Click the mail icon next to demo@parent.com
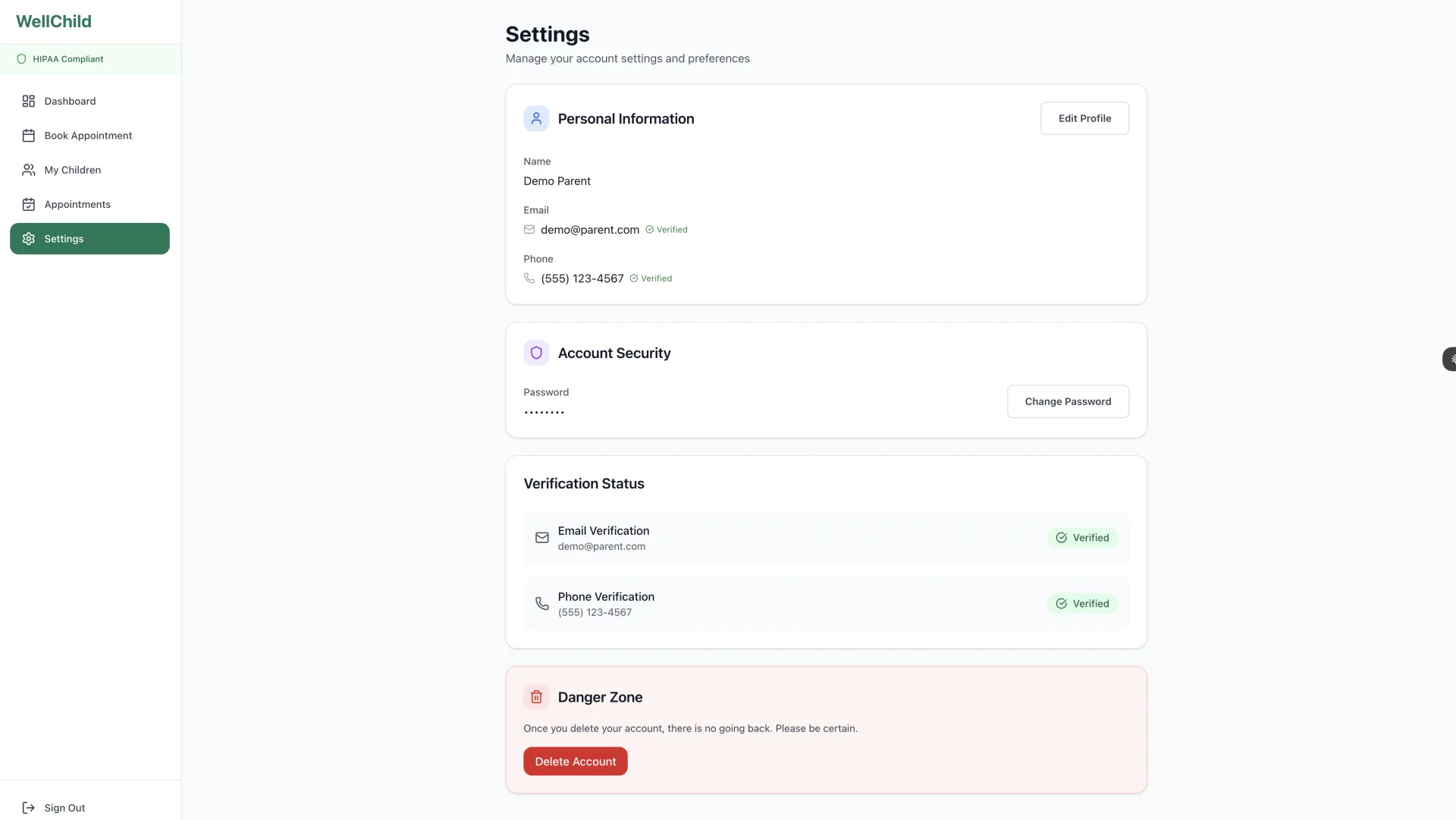Image resolution: width=1456 pixels, height=820 pixels. (x=529, y=230)
